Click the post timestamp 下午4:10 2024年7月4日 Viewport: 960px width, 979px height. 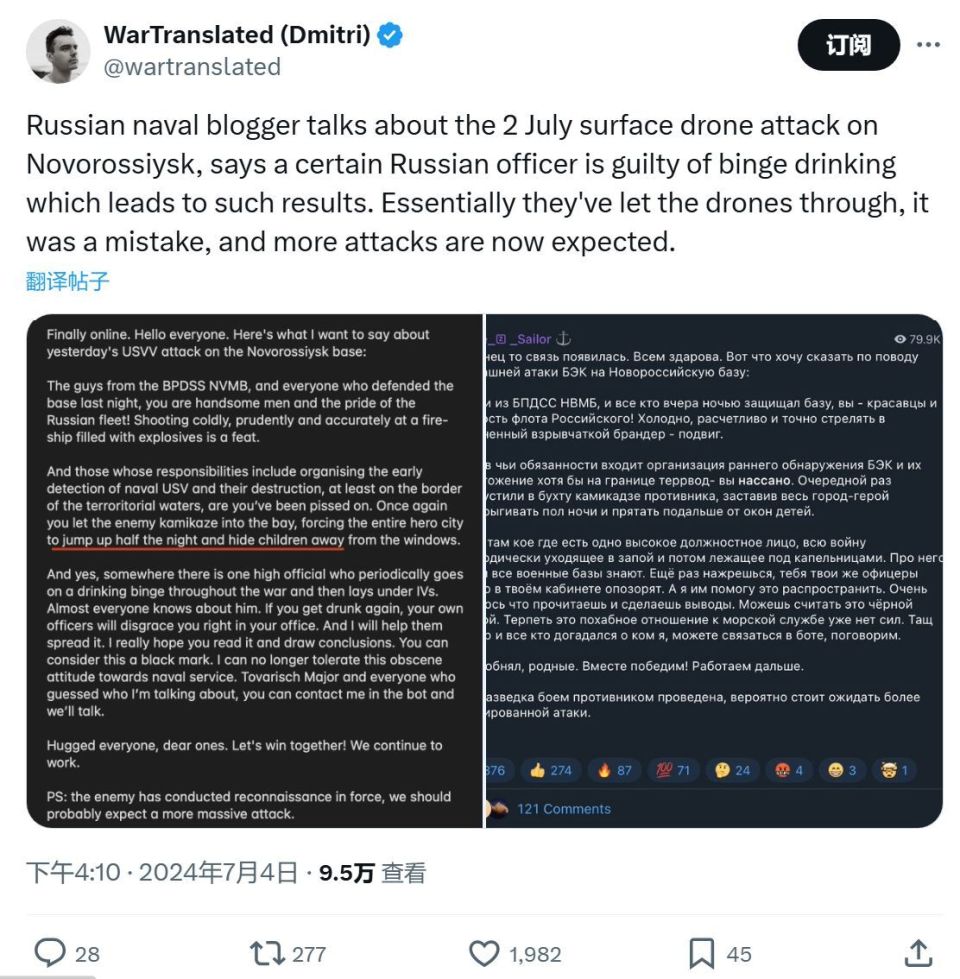point(162,873)
